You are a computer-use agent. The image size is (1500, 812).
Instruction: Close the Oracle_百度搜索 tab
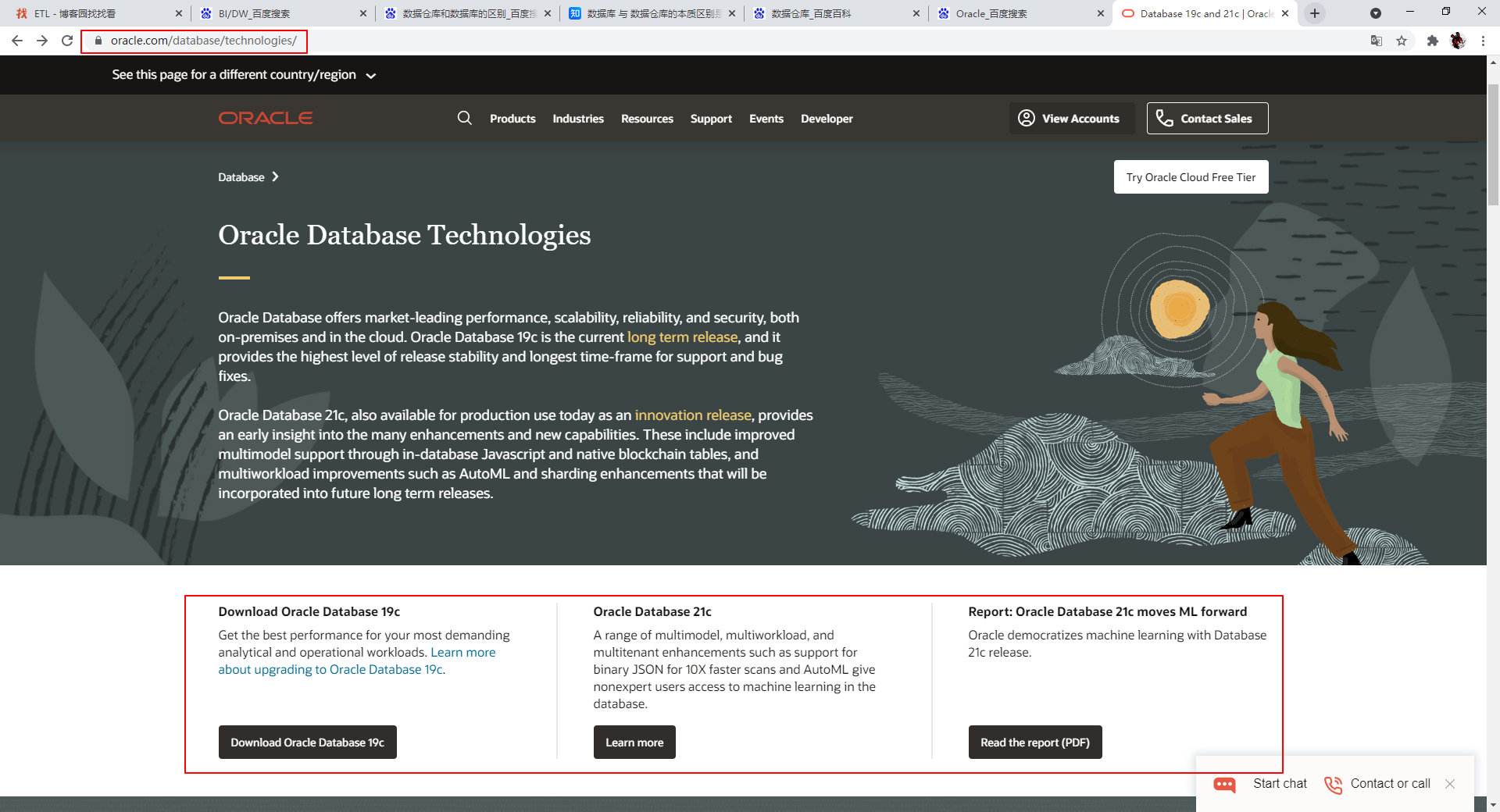click(x=1101, y=13)
